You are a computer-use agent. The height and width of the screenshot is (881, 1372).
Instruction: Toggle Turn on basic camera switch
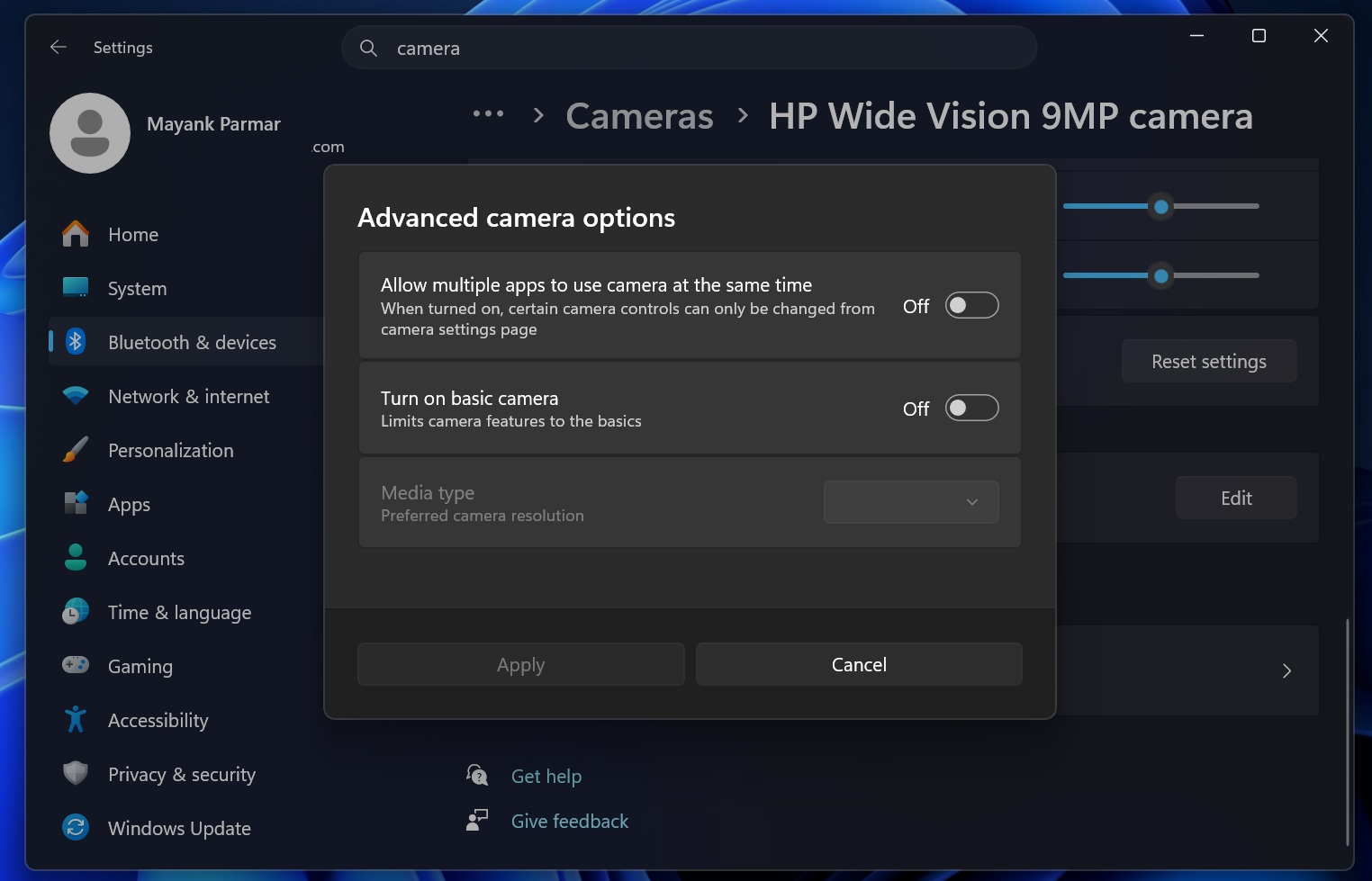pos(972,408)
